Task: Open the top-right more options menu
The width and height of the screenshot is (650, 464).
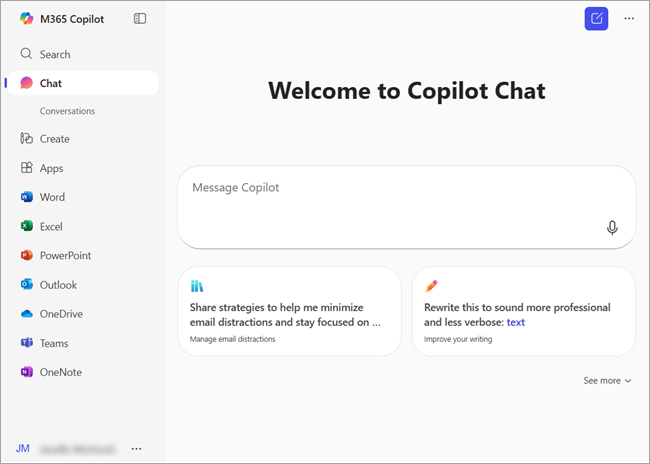Action: coord(629,18)
